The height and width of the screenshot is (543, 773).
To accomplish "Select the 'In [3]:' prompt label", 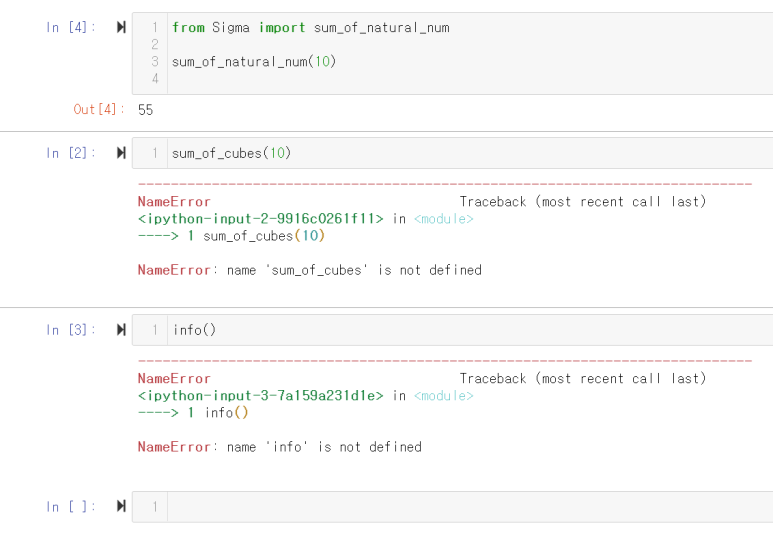I will click(71, 329).
